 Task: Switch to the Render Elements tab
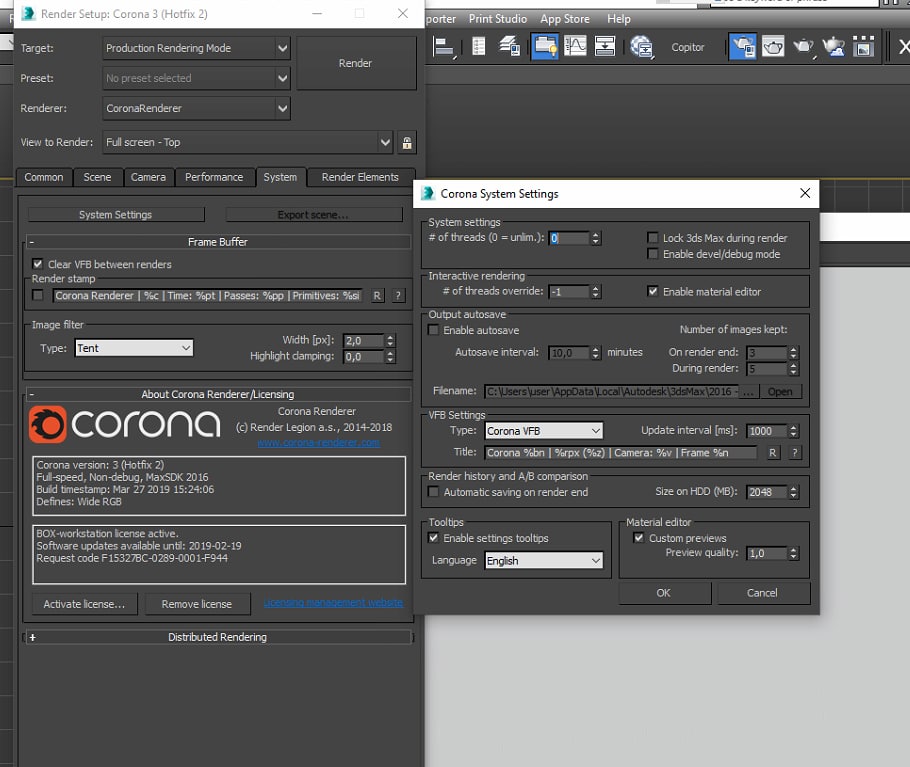[x=360, y=178]
